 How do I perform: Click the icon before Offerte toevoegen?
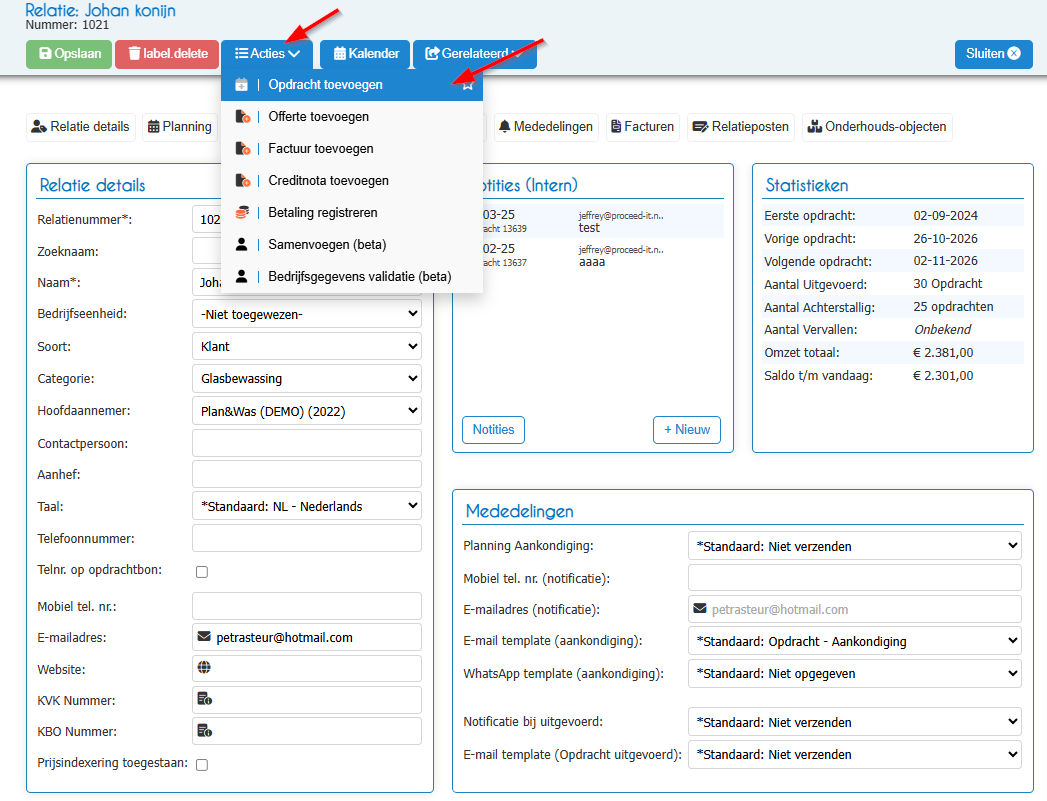click(x=242, y=117)
